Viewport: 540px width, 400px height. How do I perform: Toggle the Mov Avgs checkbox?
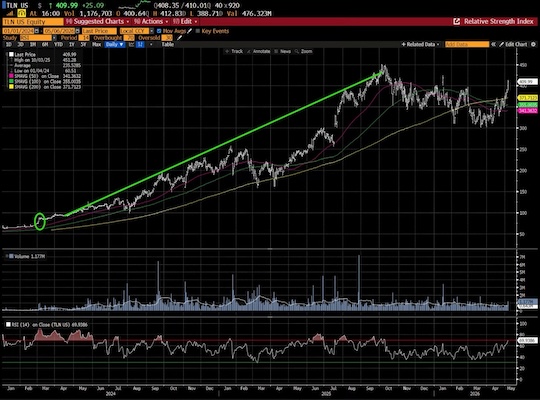pos(159,31)
